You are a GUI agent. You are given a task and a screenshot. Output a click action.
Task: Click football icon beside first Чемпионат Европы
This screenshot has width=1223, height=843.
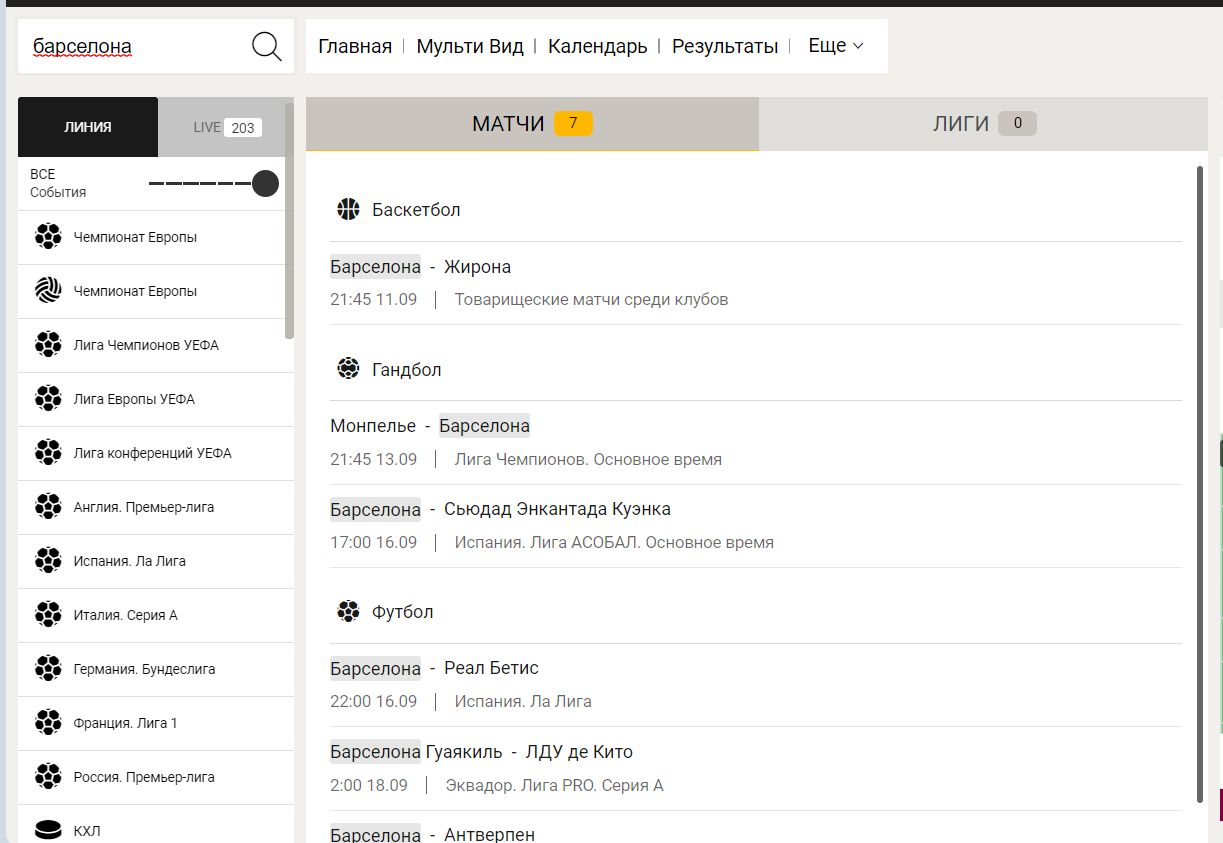pyautogui.click(x=48, y=237)
